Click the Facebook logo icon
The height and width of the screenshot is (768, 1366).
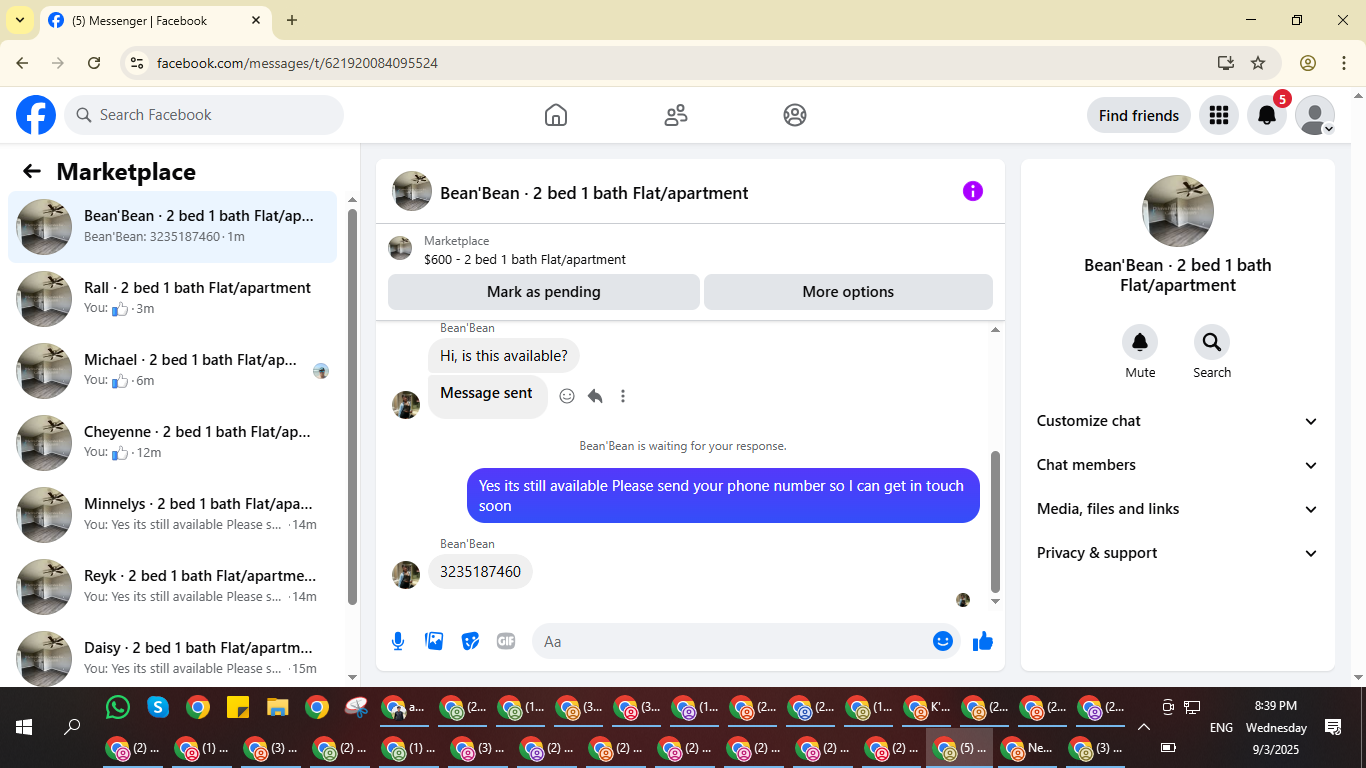(x=36, y=115)
